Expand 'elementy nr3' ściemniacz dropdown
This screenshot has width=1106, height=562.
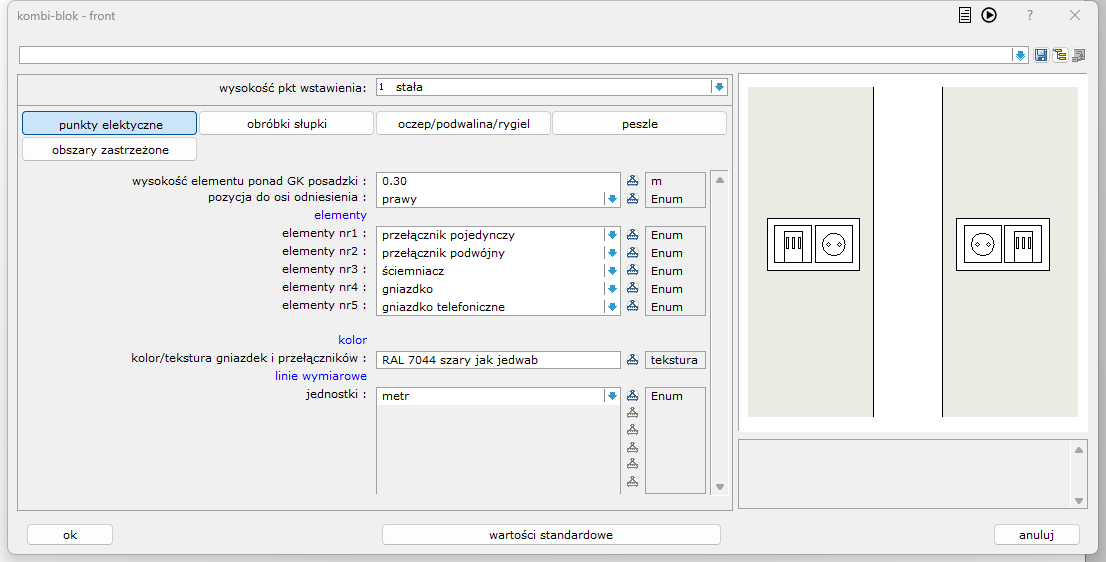click(x=612, y=271)
